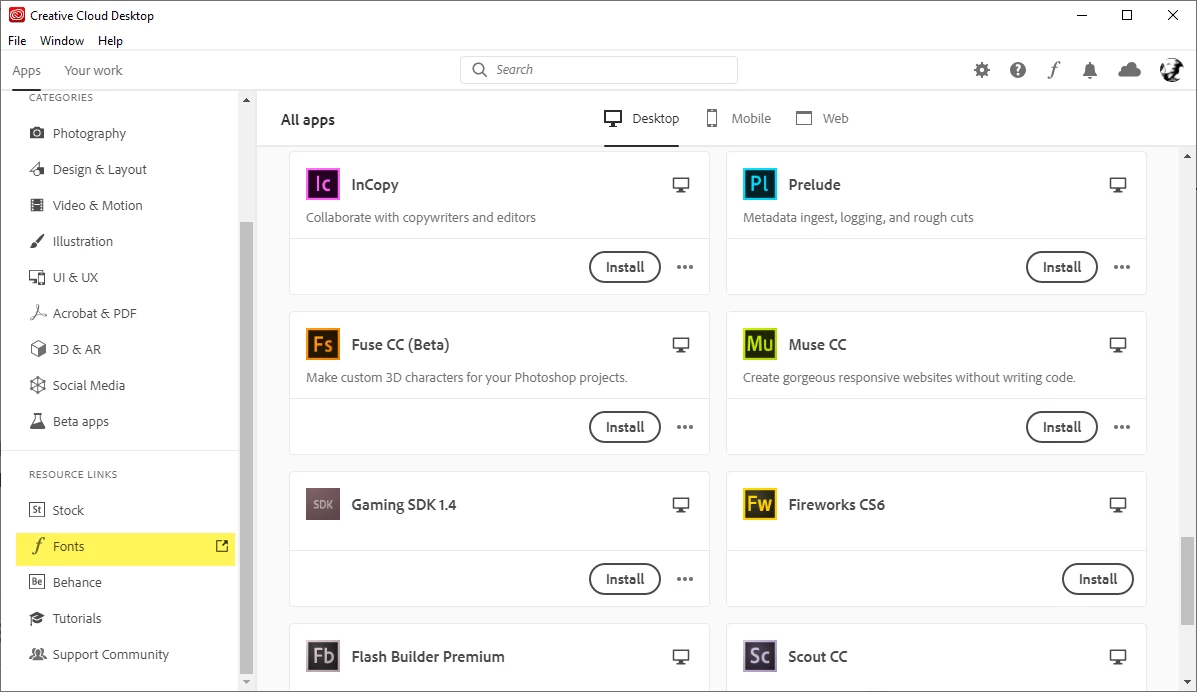Open Stock resource link
The image size is (1197, 692).
(x=56, y=509)
